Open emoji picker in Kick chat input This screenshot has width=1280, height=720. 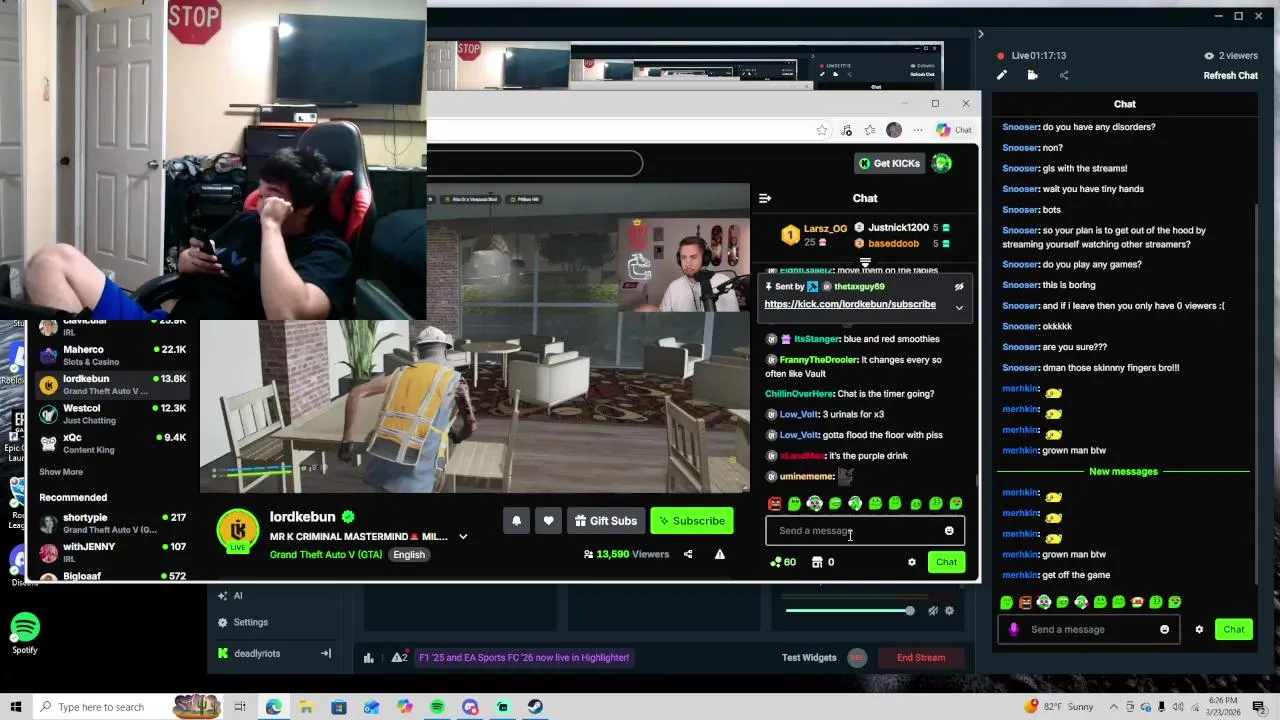coord(949,531)
